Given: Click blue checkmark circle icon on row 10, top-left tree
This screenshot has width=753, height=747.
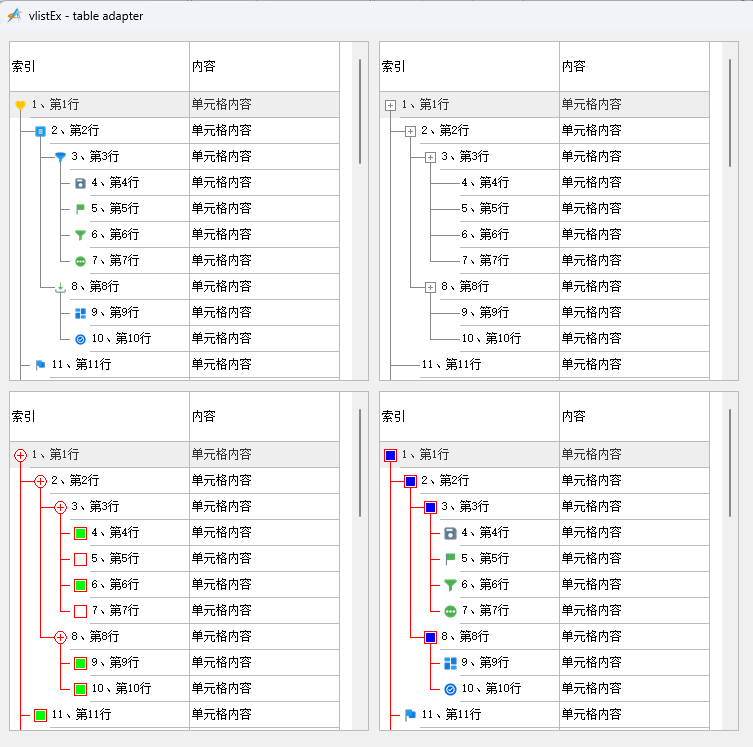Looking at the screenshot, I should point(80,339).
